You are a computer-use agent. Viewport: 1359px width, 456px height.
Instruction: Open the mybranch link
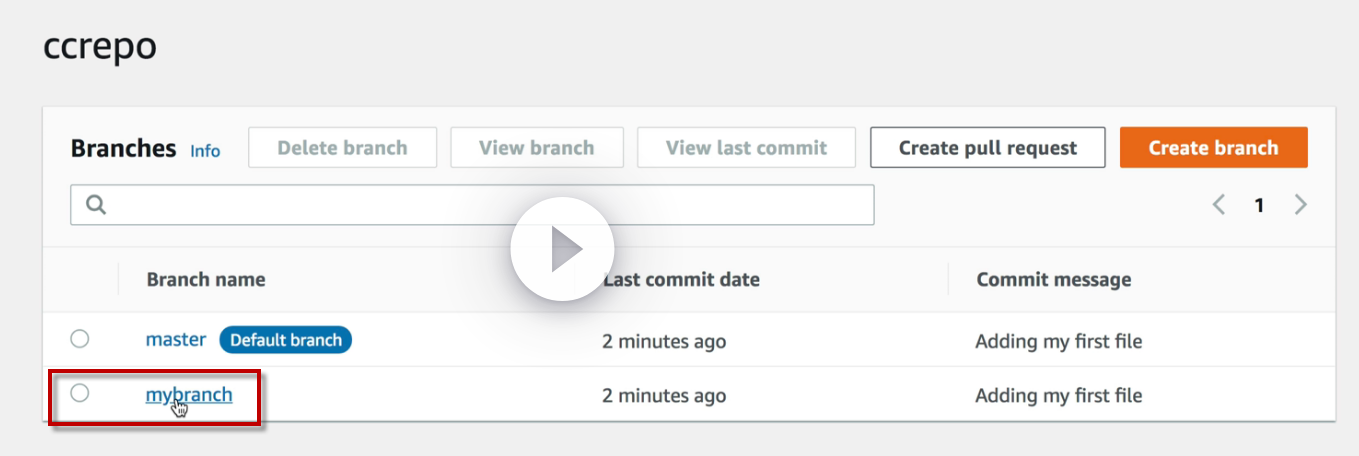(x=189, y=394)
